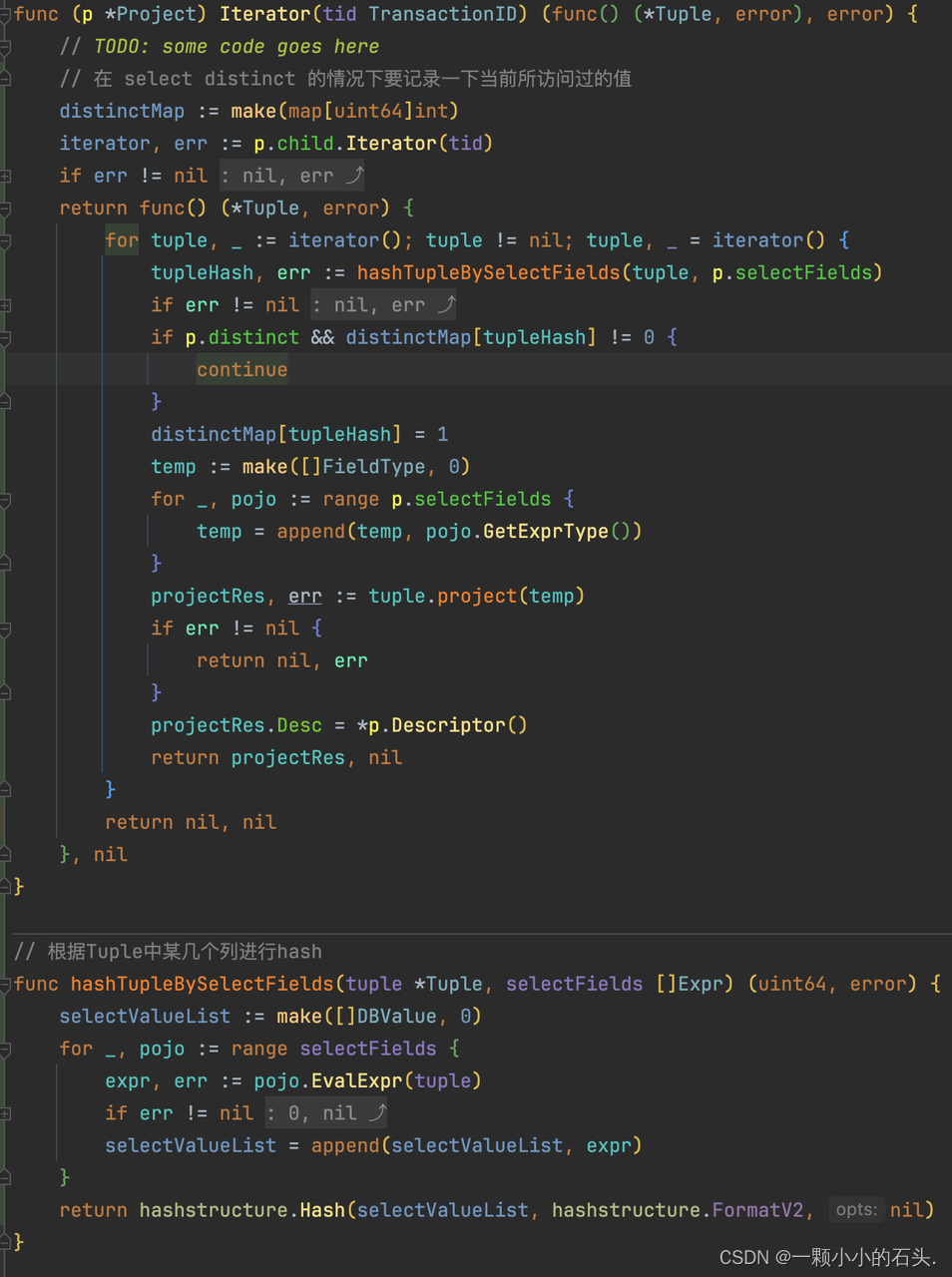Click the fold end marker on the '}, nil' line
Image resolution: width=952 pixels, height=1277 pixels.
point(5,854)
